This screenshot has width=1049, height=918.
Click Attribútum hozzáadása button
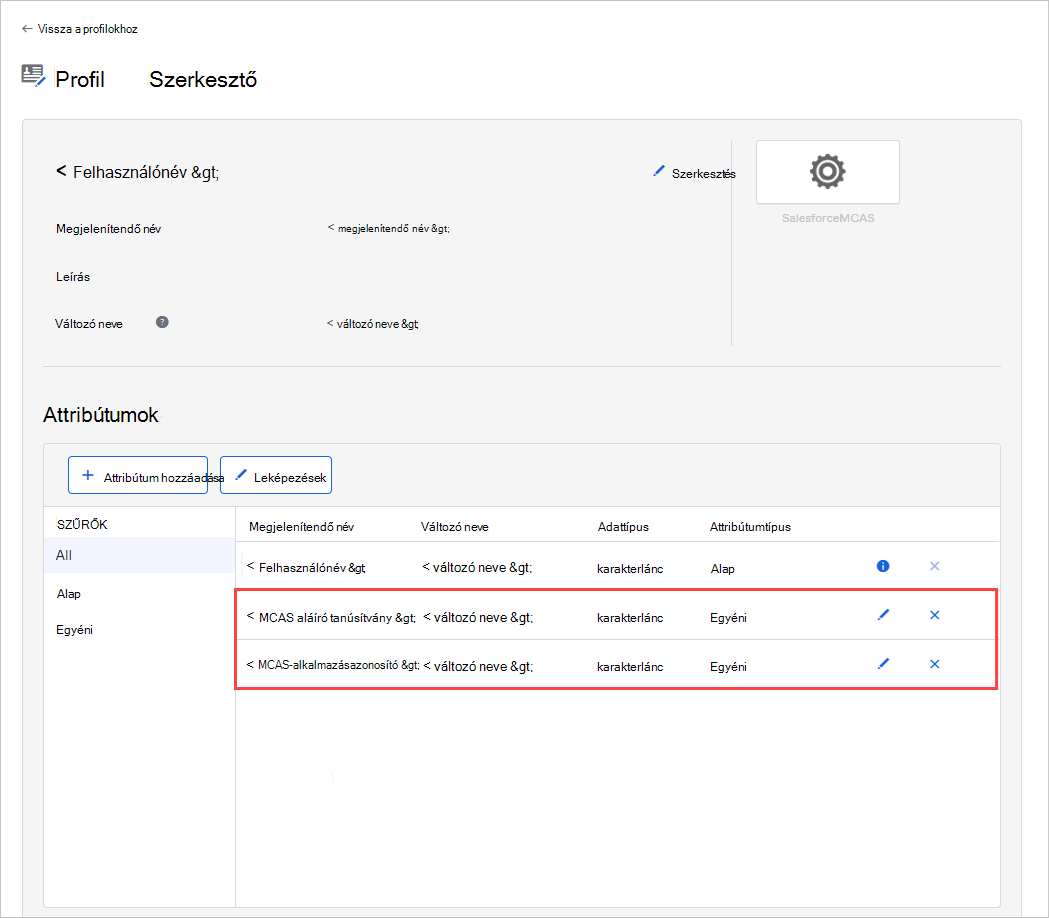[138, 475]
